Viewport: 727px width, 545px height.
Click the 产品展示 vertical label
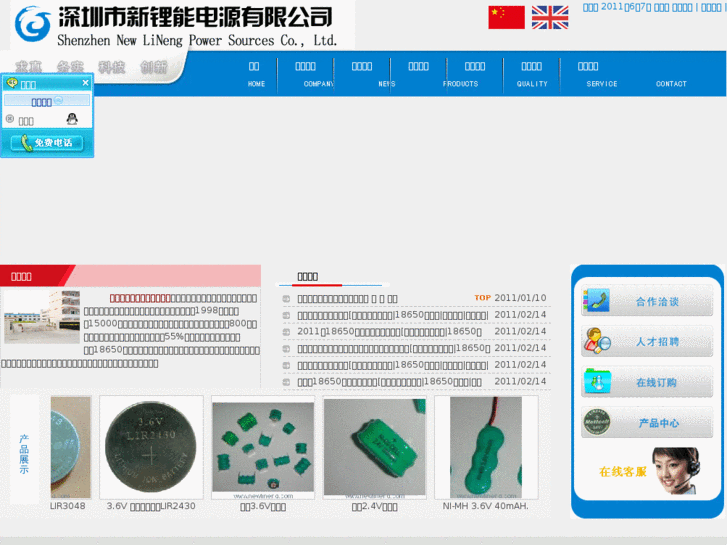(24, 454)
